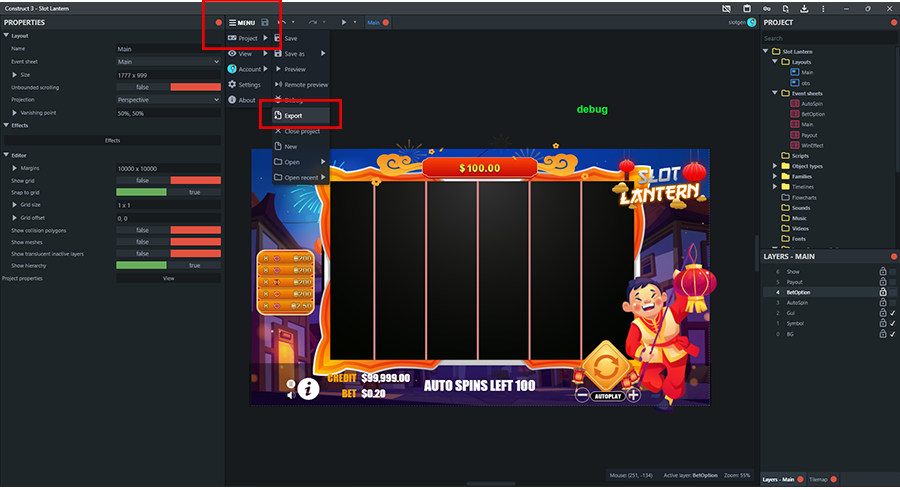Viewport: 900px width, 489px height.
Task: Edit the layout Name field
Action: click(168, 49)
